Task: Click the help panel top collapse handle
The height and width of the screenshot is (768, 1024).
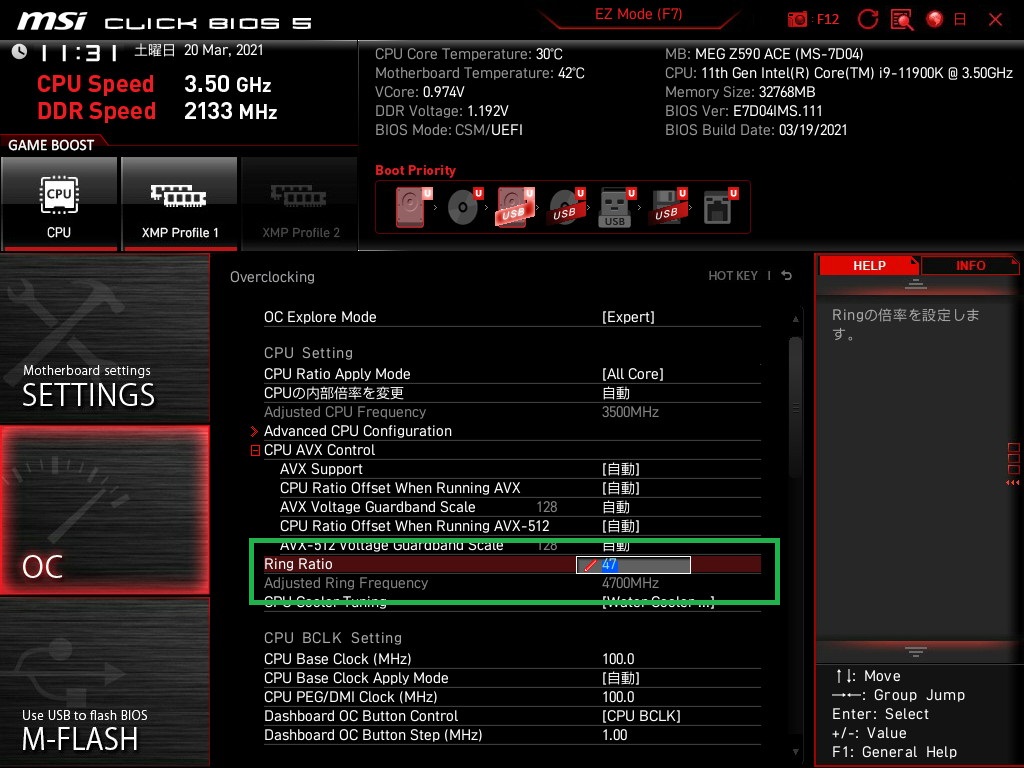Action: [x=916, y=284]
